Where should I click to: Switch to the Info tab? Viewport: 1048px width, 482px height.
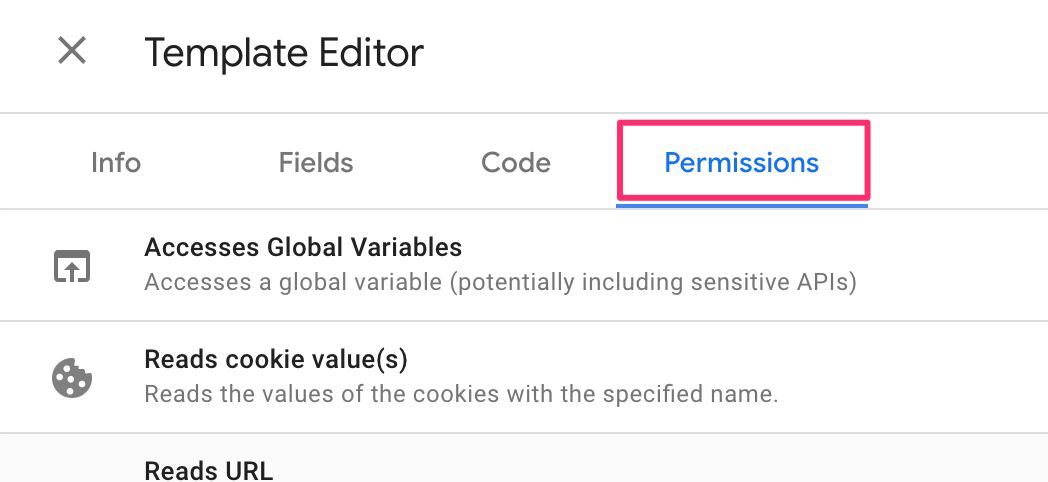click(x=116, y=162)
